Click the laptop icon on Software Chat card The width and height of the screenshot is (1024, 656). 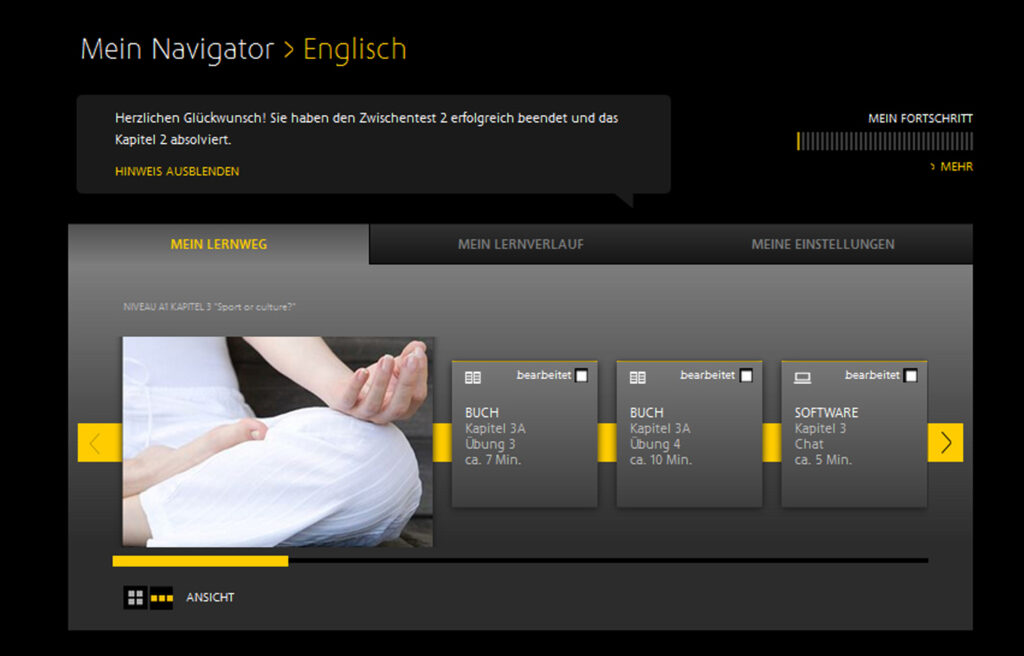tap(802, 377)
